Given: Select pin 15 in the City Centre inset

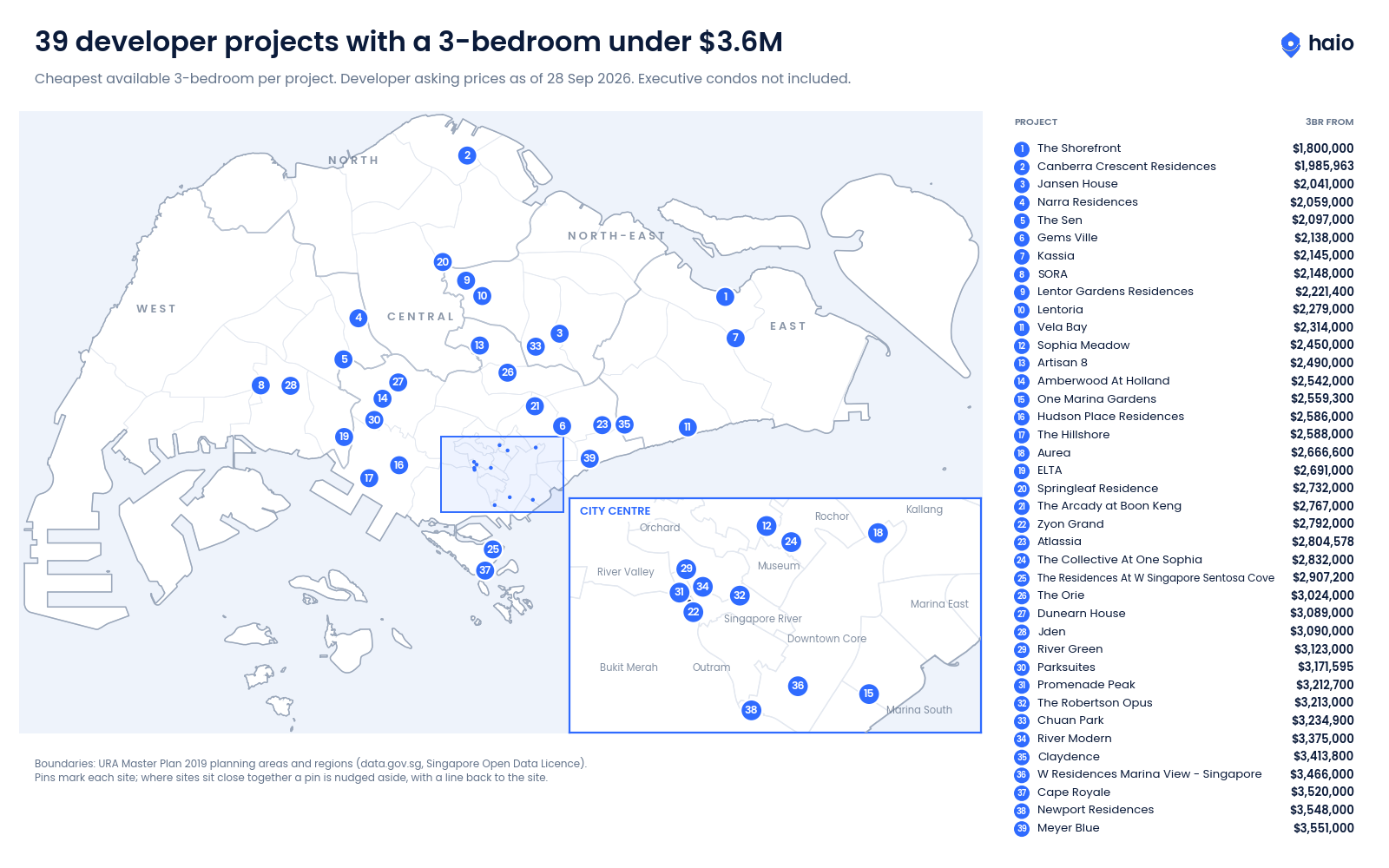Looking at the screenshot, I should [868, 694].
